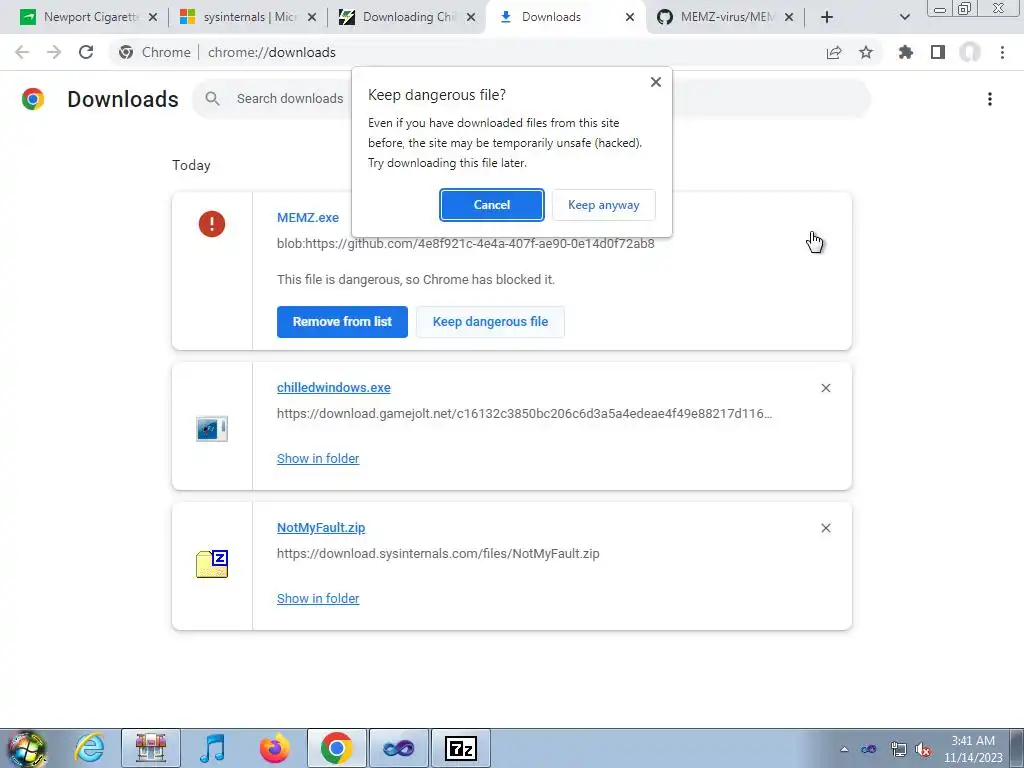Open the NotMyFault.zip file link

[x=321, y=528]
